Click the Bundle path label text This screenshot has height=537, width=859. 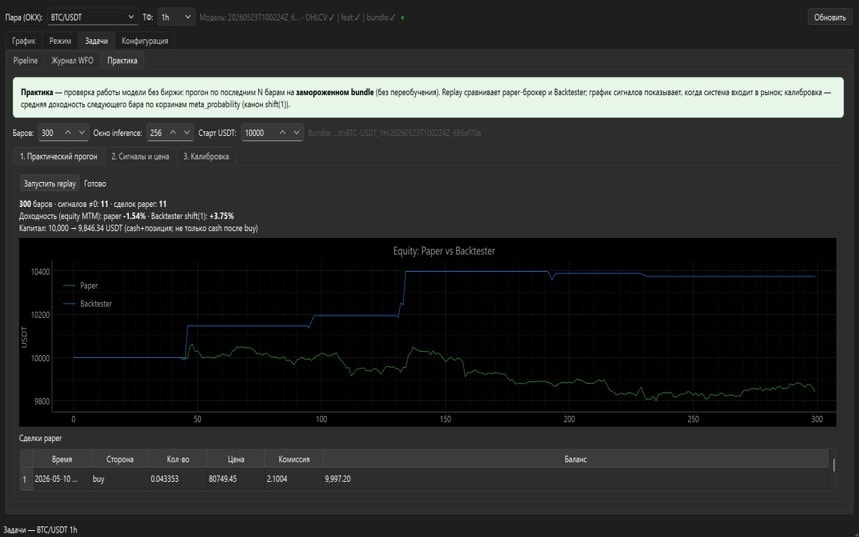pos(394,133)
